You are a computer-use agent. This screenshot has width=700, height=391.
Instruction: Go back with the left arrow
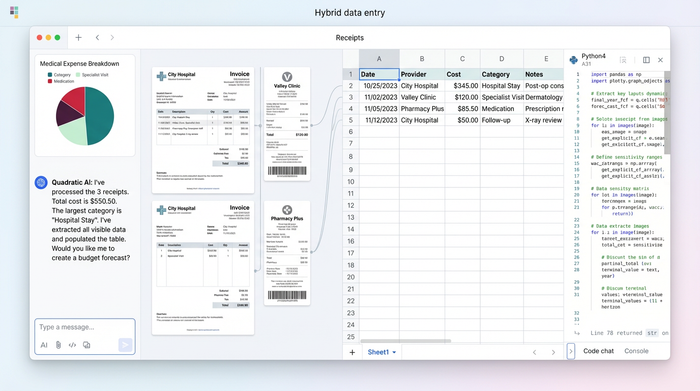coord(97,37)
